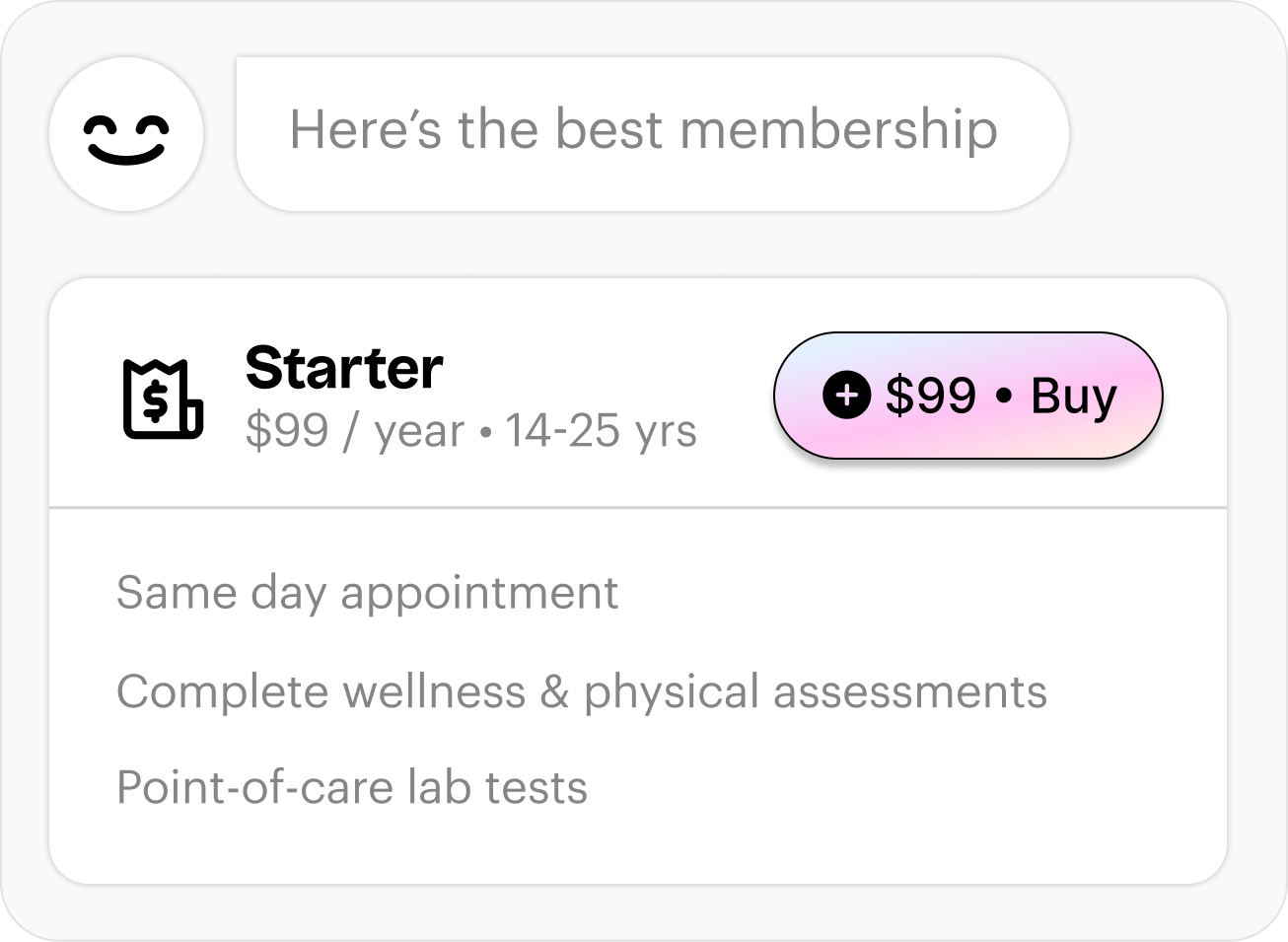Viewport: 1288px width, 942px height.
Task: Click 'Complete wellness & physical assessments' text
Action: pyautogui.click(x=581, y=690)
